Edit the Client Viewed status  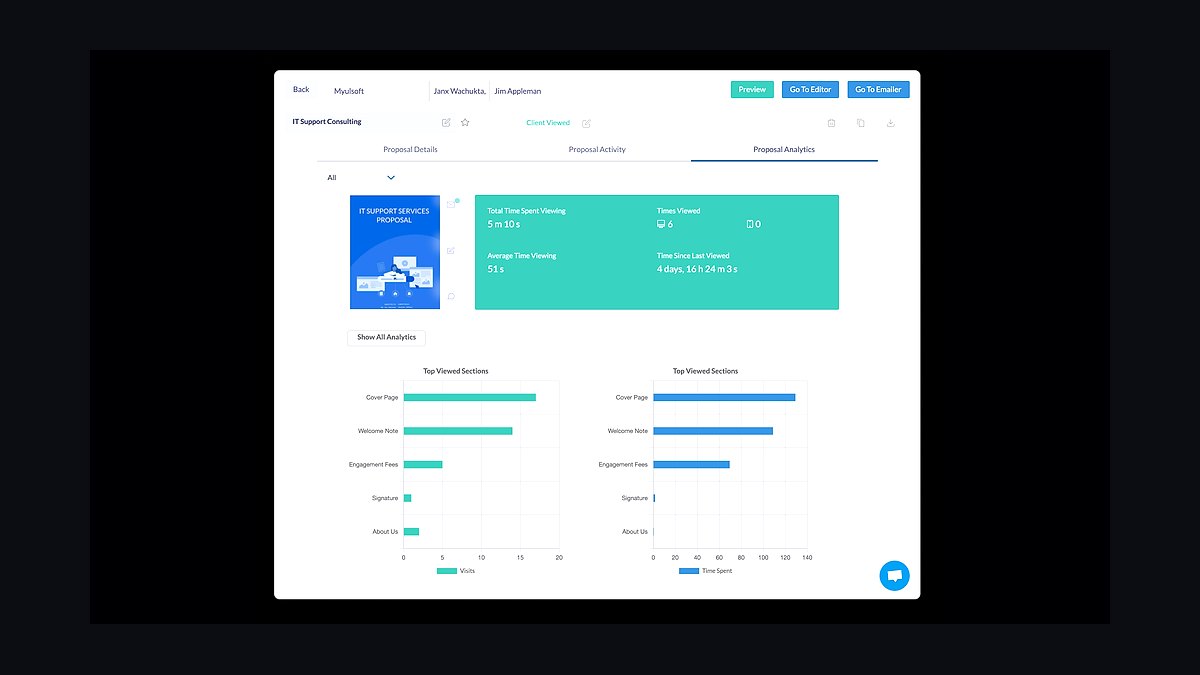(586, 123)
